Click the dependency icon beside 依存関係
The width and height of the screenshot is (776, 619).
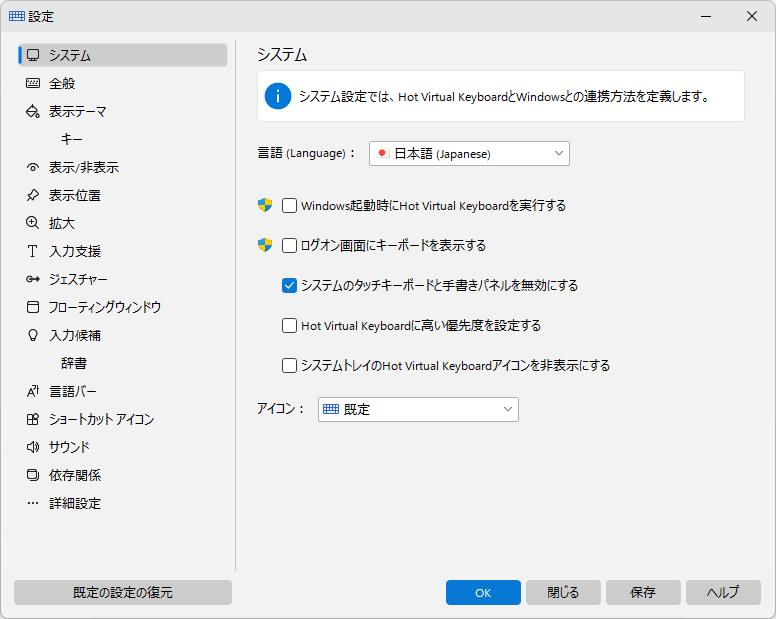pyautogui.click(x=33, y=475)
